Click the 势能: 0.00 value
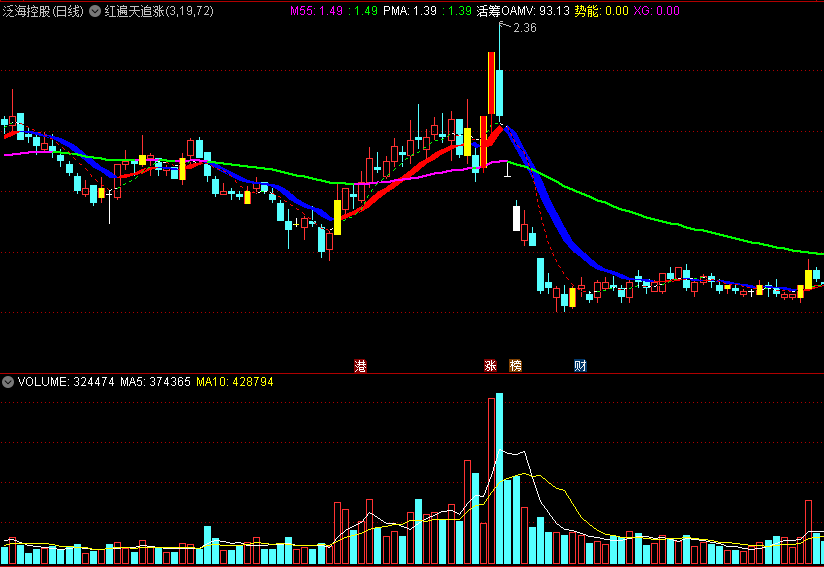Screen dimensions: 824x567 (x=601, y=11)
